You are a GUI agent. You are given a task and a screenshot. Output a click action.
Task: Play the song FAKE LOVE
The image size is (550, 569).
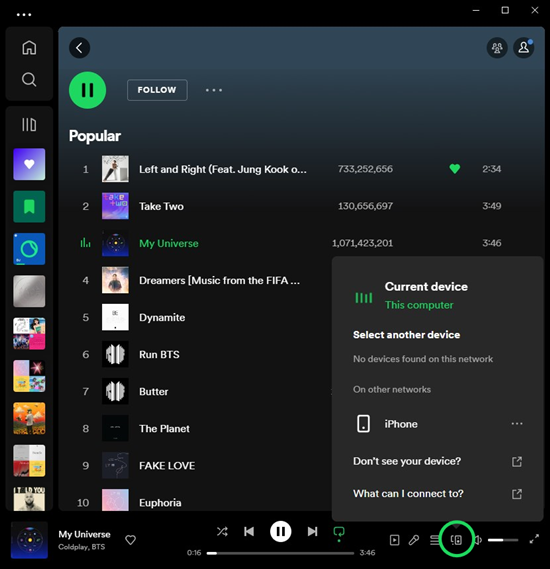tap(167, 466)
